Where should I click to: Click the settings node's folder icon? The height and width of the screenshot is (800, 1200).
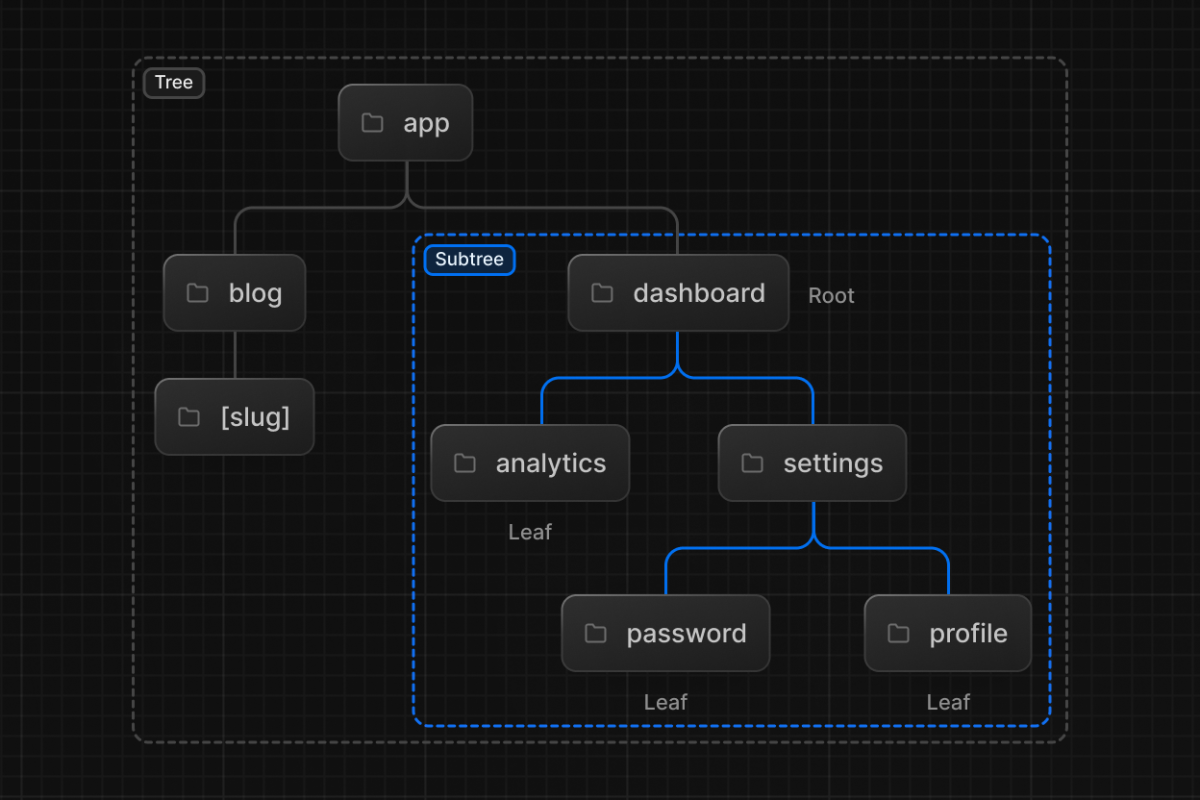point(752,463)
